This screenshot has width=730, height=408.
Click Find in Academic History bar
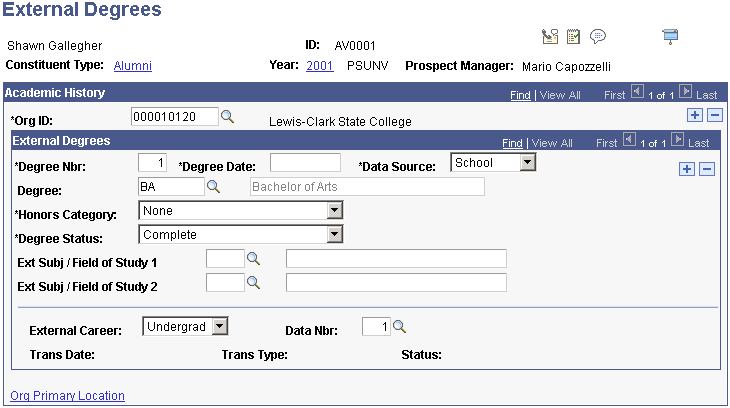[520, 95]
